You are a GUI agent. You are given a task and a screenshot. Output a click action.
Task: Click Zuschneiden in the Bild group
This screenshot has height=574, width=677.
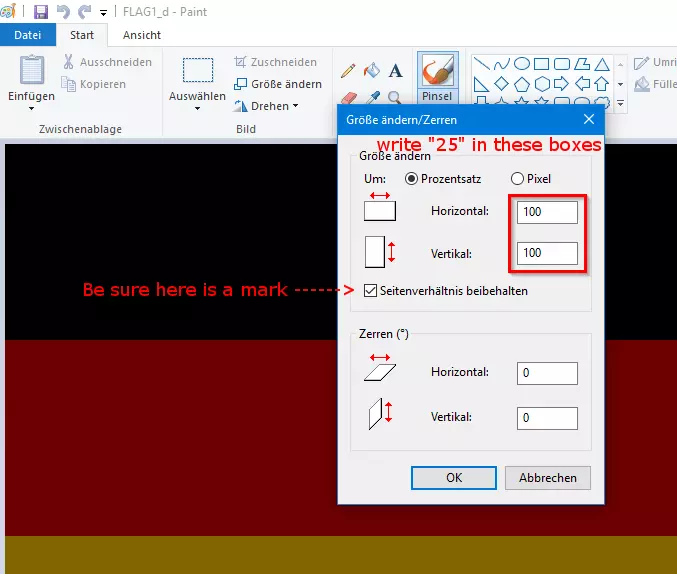275,62
